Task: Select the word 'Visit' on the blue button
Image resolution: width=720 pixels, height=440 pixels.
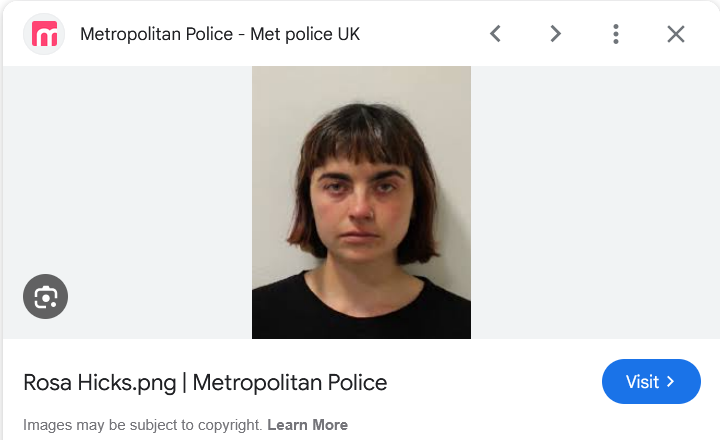Action: (642, 382)
